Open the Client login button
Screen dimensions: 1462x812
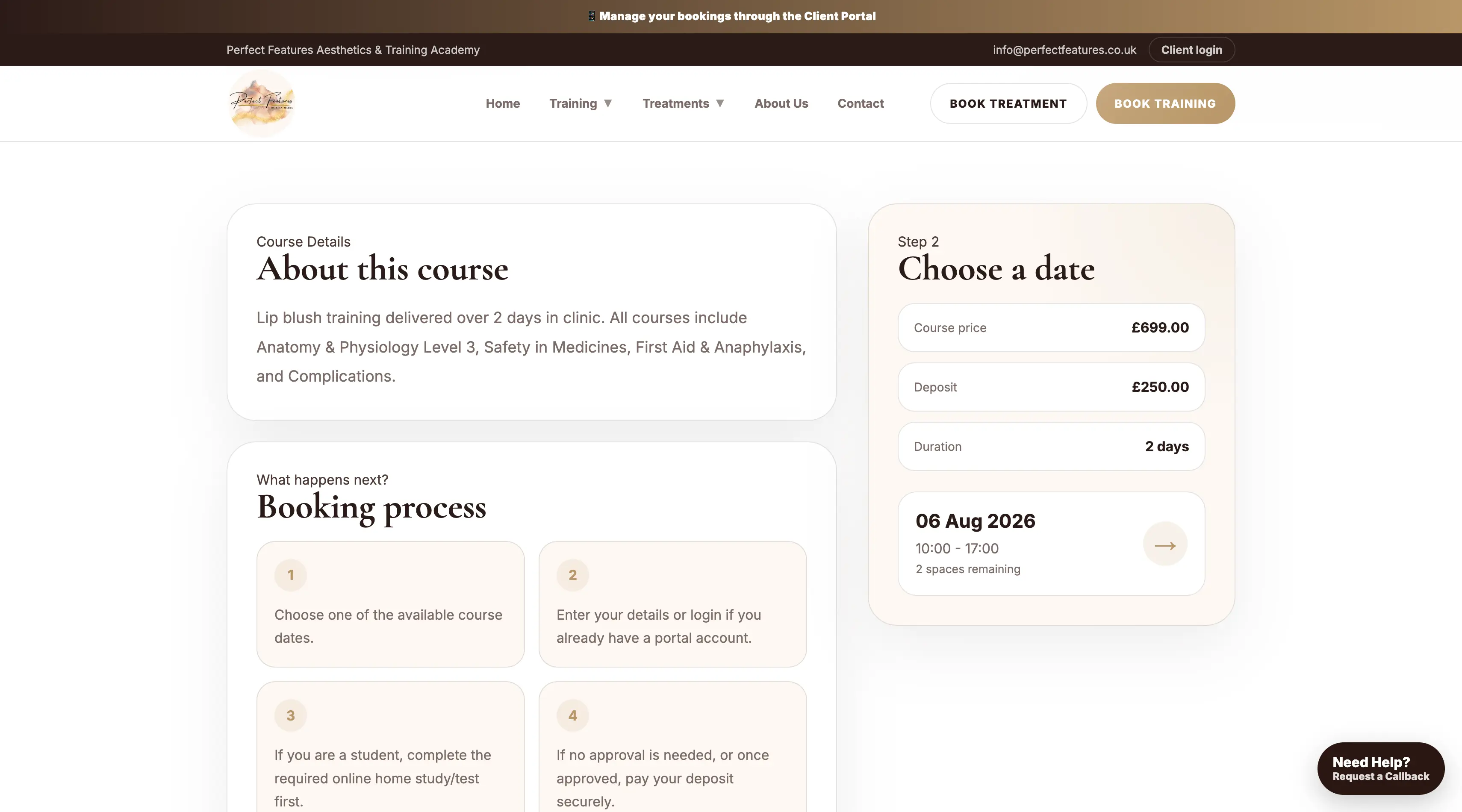point(1191,50)
